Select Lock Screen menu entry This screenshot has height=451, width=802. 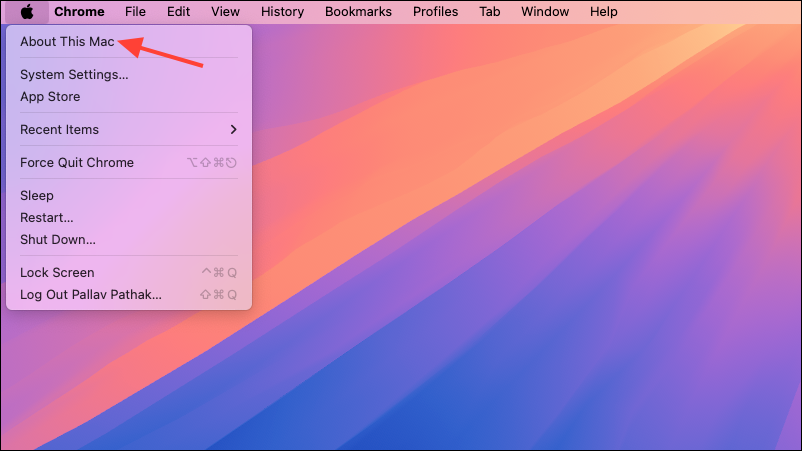pos(129,273)
